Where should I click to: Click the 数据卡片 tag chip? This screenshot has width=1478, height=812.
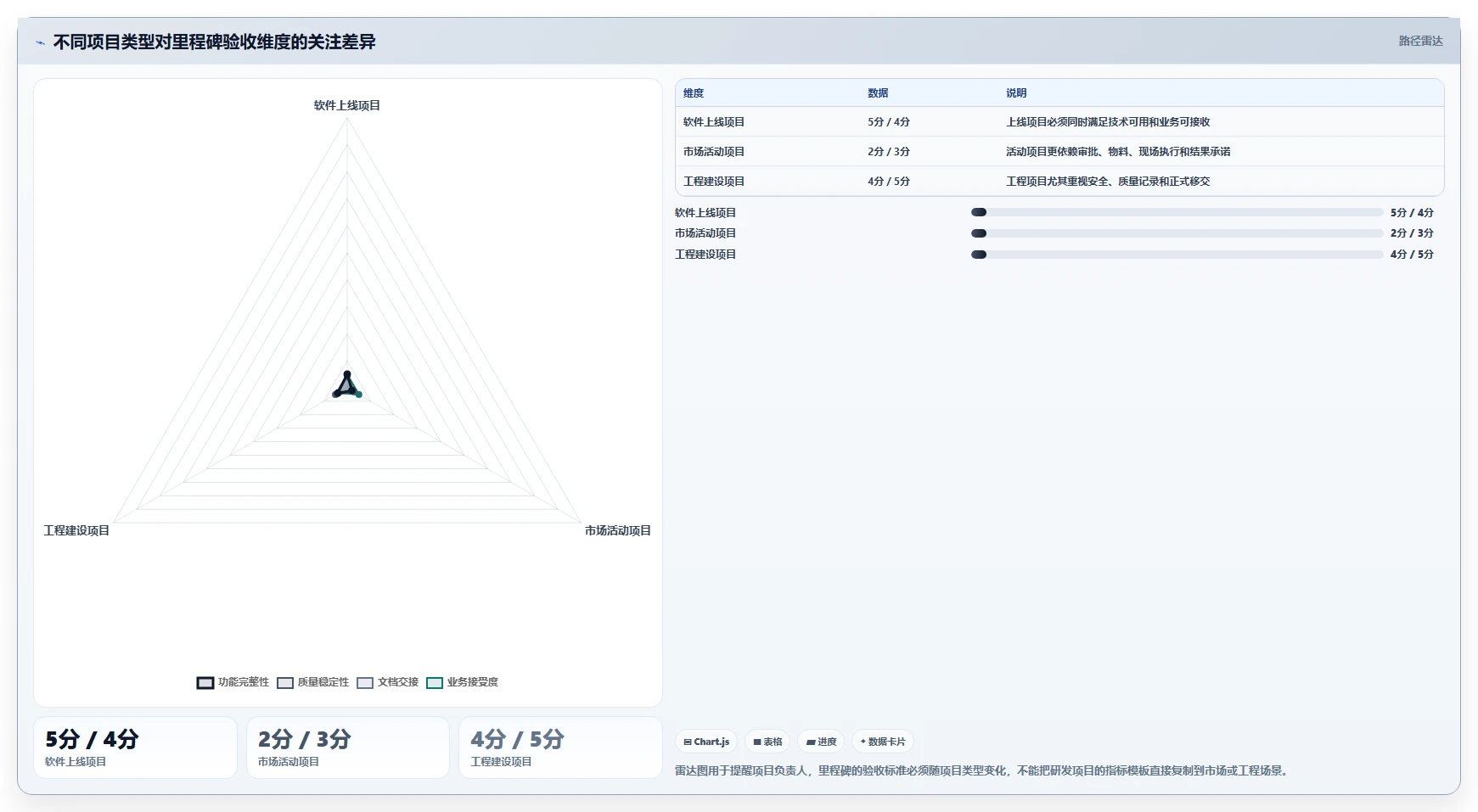pos(883,742)
